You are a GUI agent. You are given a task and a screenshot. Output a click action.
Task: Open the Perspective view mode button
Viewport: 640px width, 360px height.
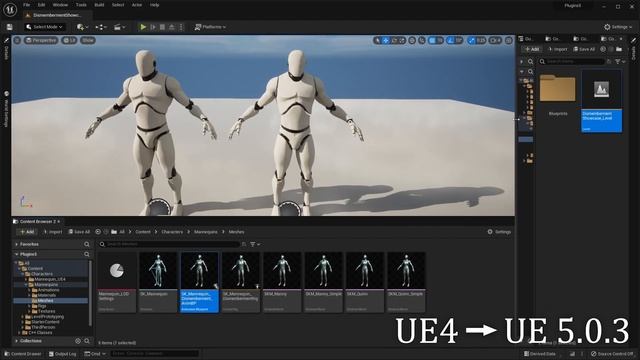click(x=41, y=40)
